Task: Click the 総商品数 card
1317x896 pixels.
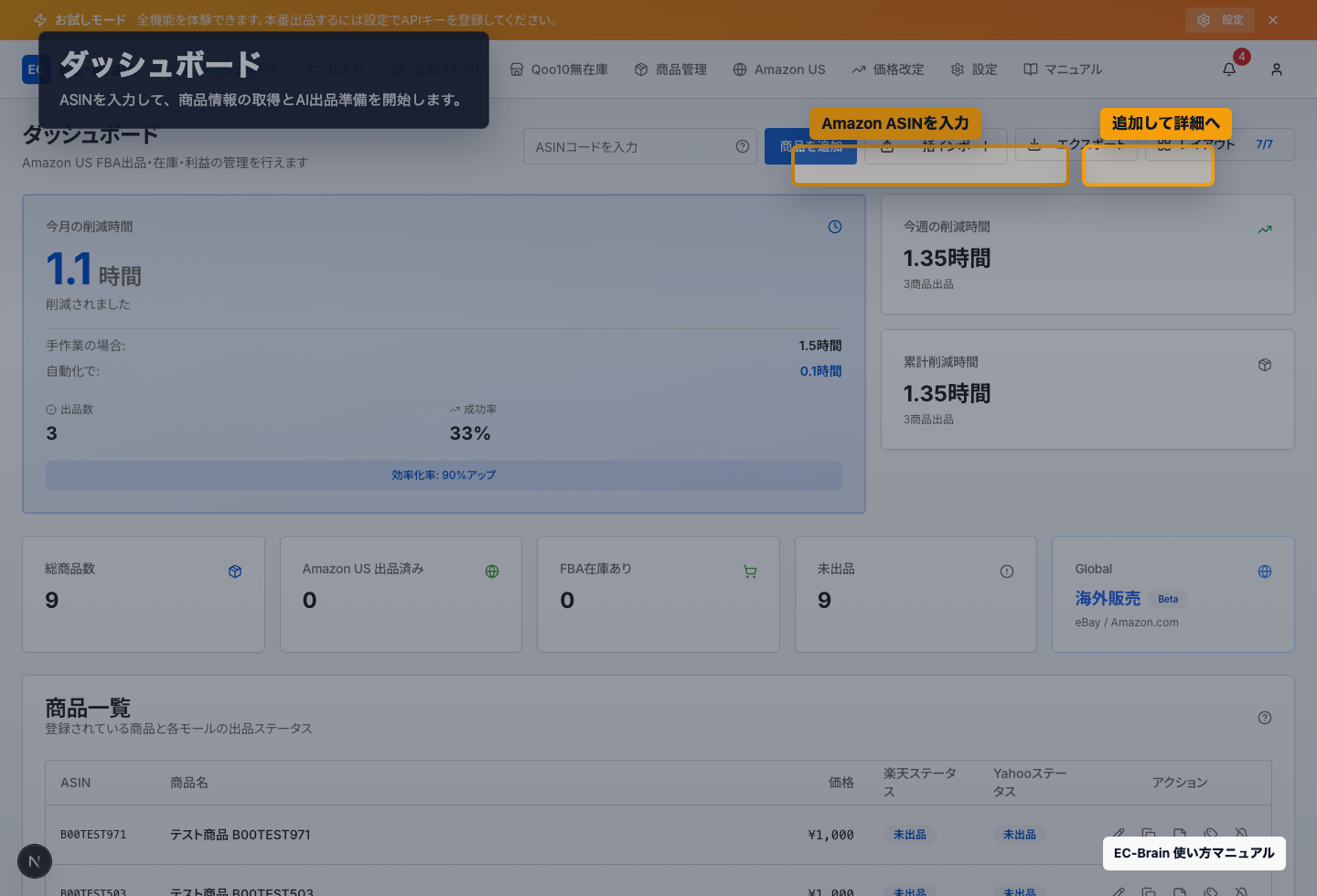Action: point(144,594)
